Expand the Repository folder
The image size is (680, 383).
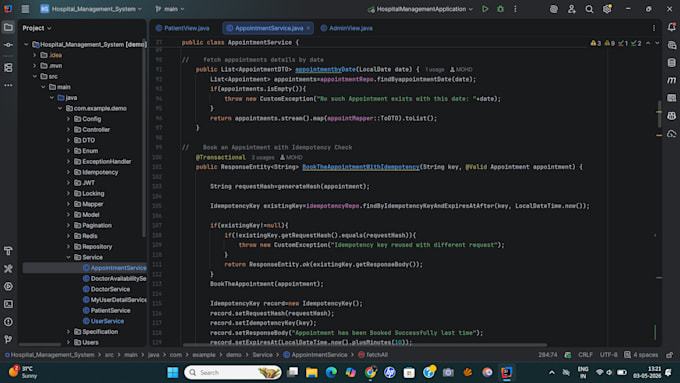tap(68, 246)
